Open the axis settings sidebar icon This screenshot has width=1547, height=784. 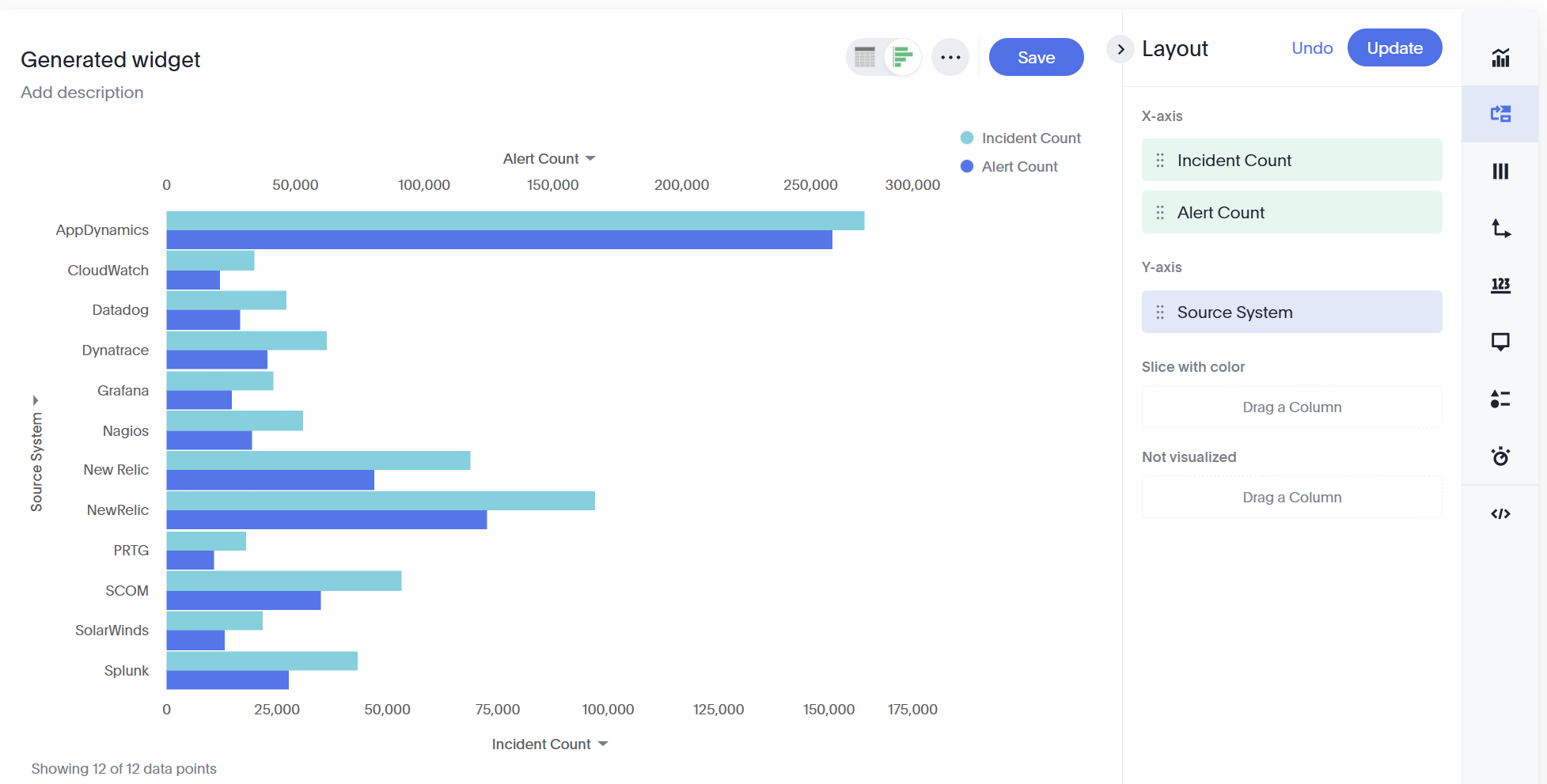tap(1500, 228)
